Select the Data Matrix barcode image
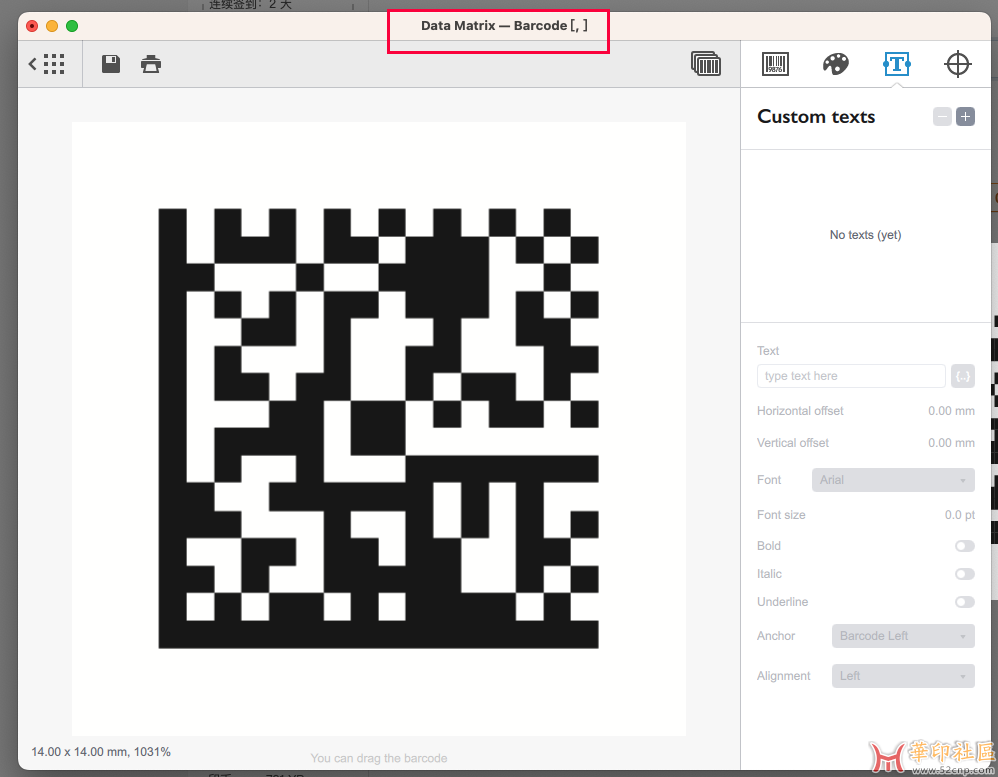Image resolution: width=998 pixels, height=777 pixels. [x=378, y=428]
